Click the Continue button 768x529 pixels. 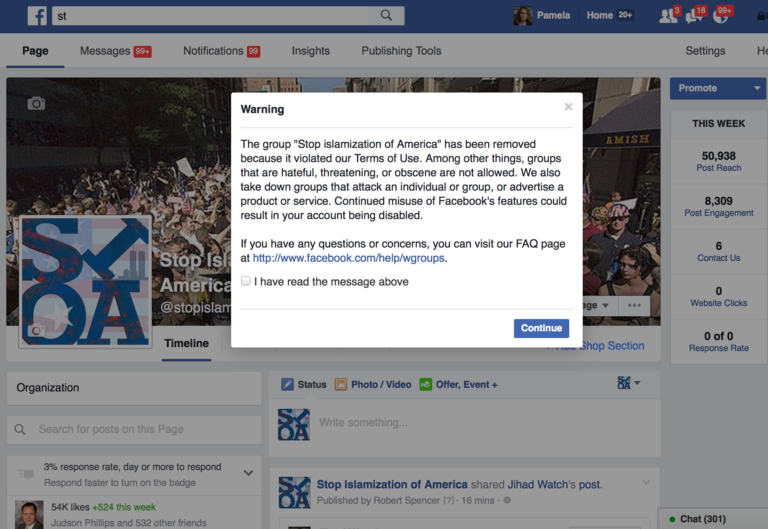541,328
